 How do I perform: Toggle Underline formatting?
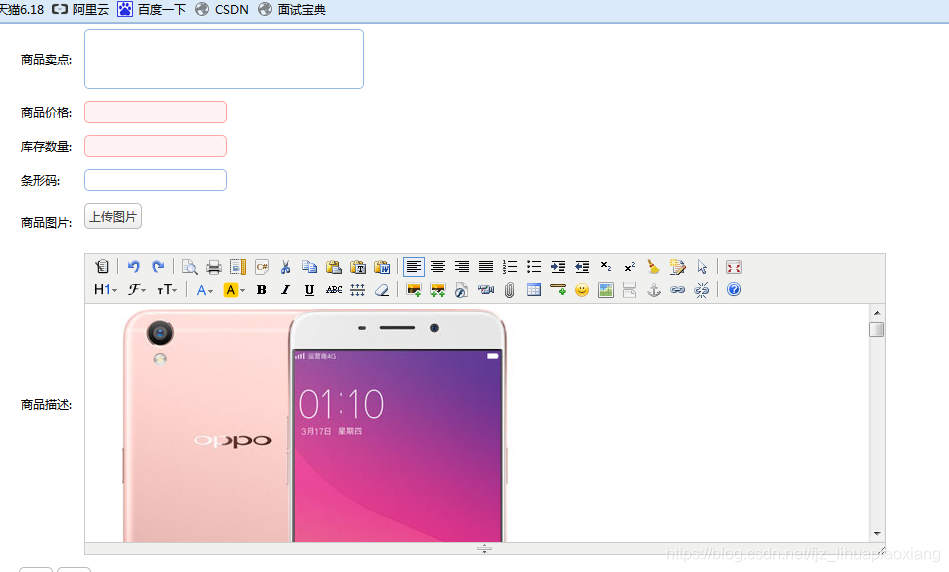309,289
